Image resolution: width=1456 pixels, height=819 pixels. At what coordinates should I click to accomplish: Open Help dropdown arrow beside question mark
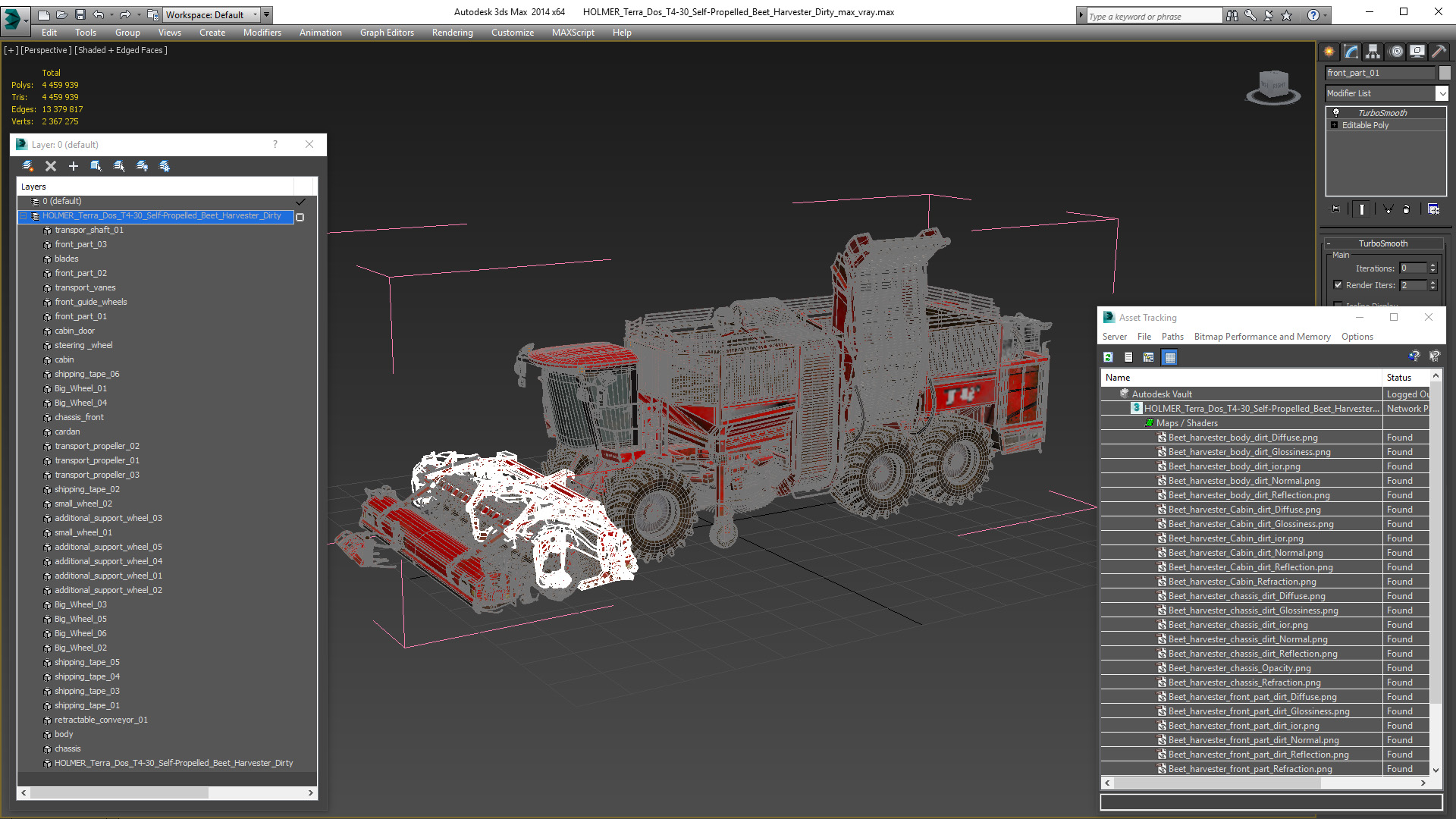click(x=1326, y=15)
